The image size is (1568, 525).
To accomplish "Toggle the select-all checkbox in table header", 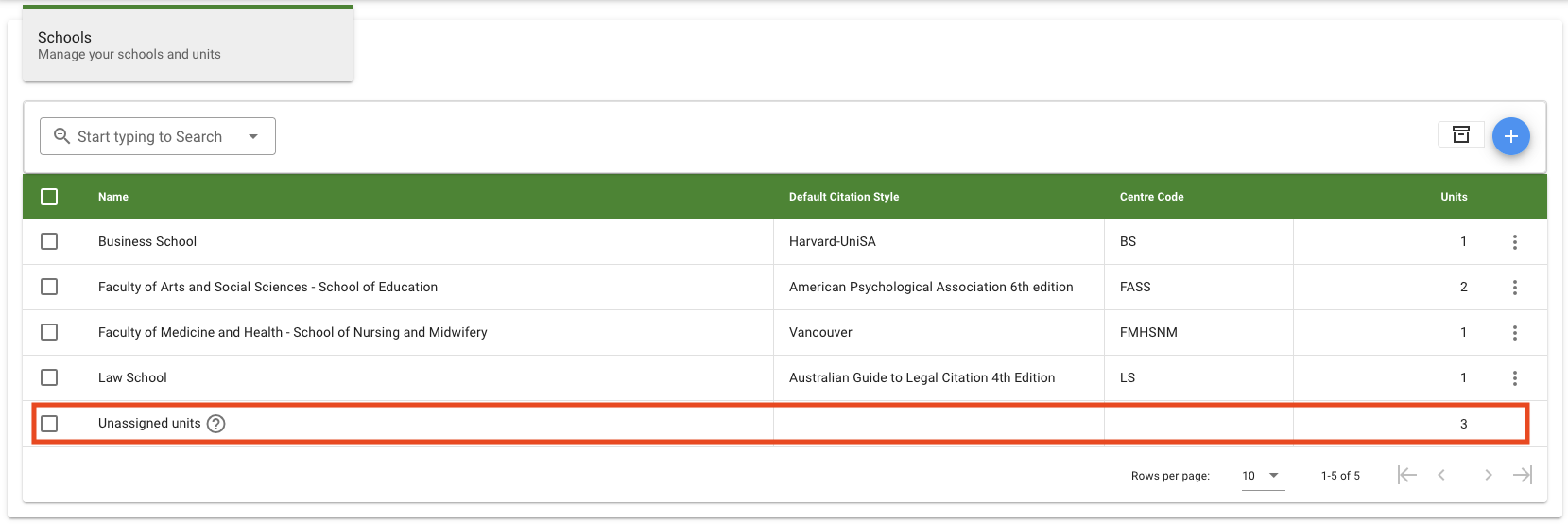I will tap(49, 197).
